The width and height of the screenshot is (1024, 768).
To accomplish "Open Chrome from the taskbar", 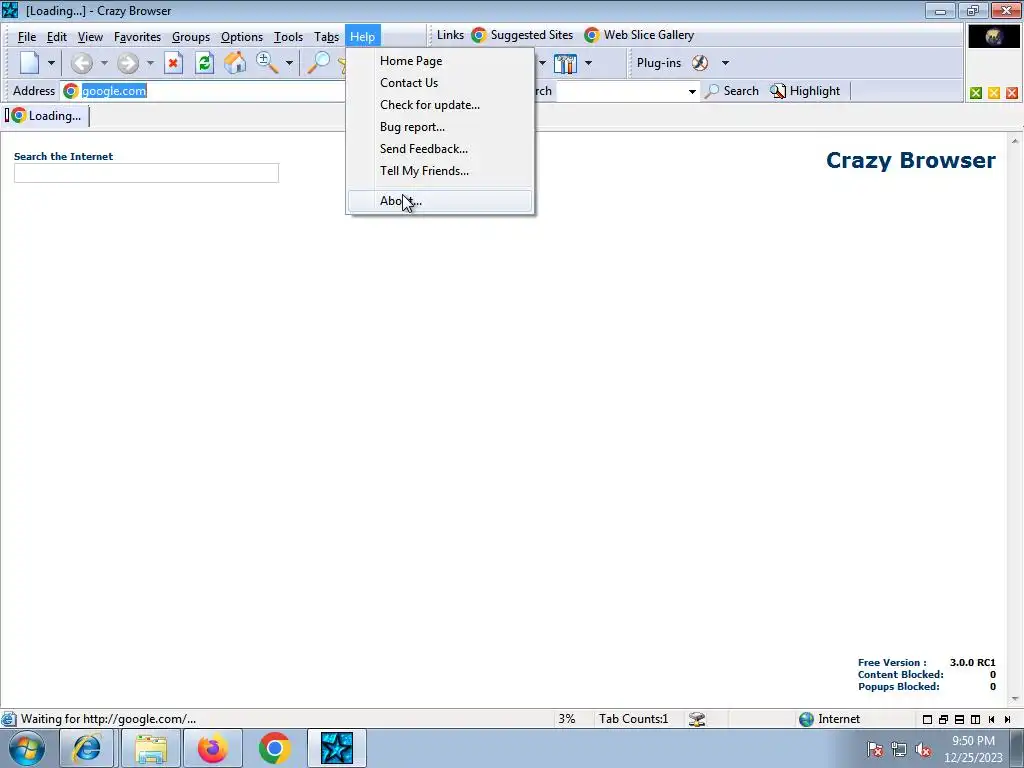I will click(x=274, y=748).
